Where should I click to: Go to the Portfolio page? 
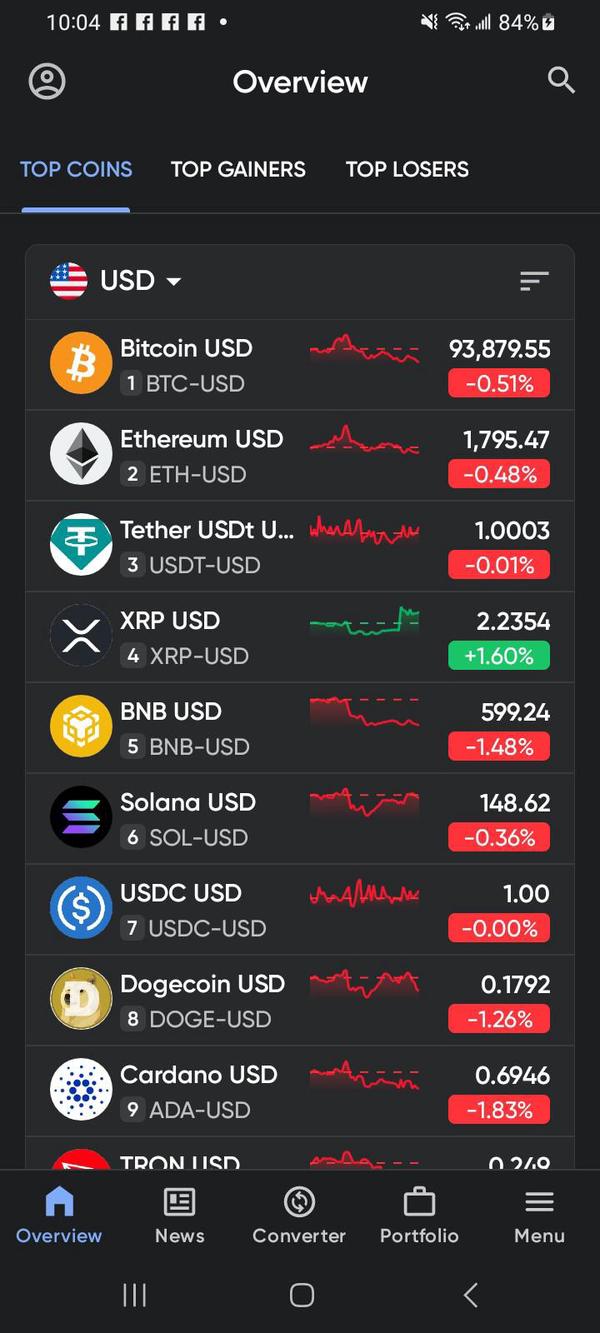(x=419, y=1215)
